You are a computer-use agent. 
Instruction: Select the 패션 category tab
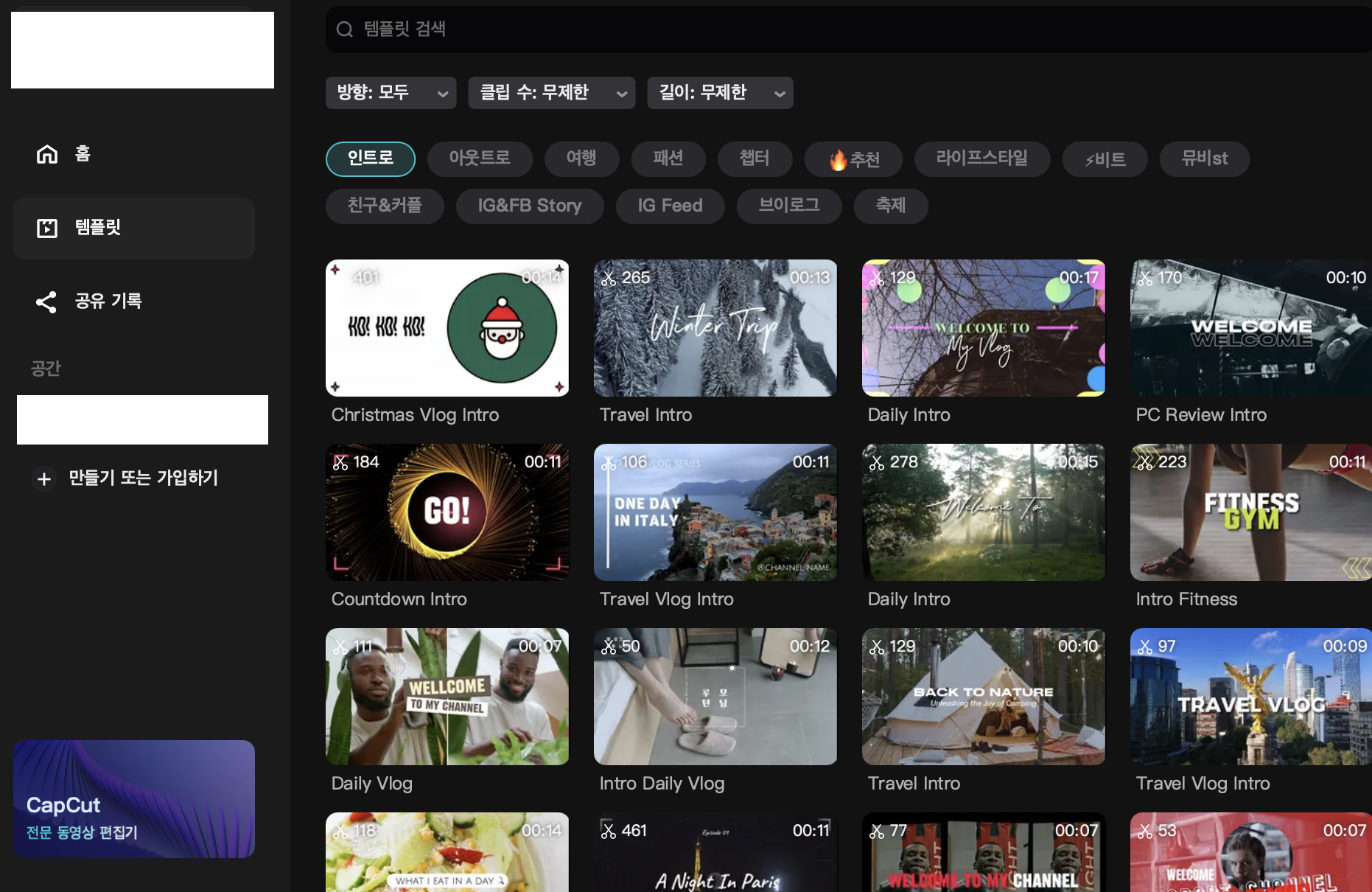[x=668, y=158]
